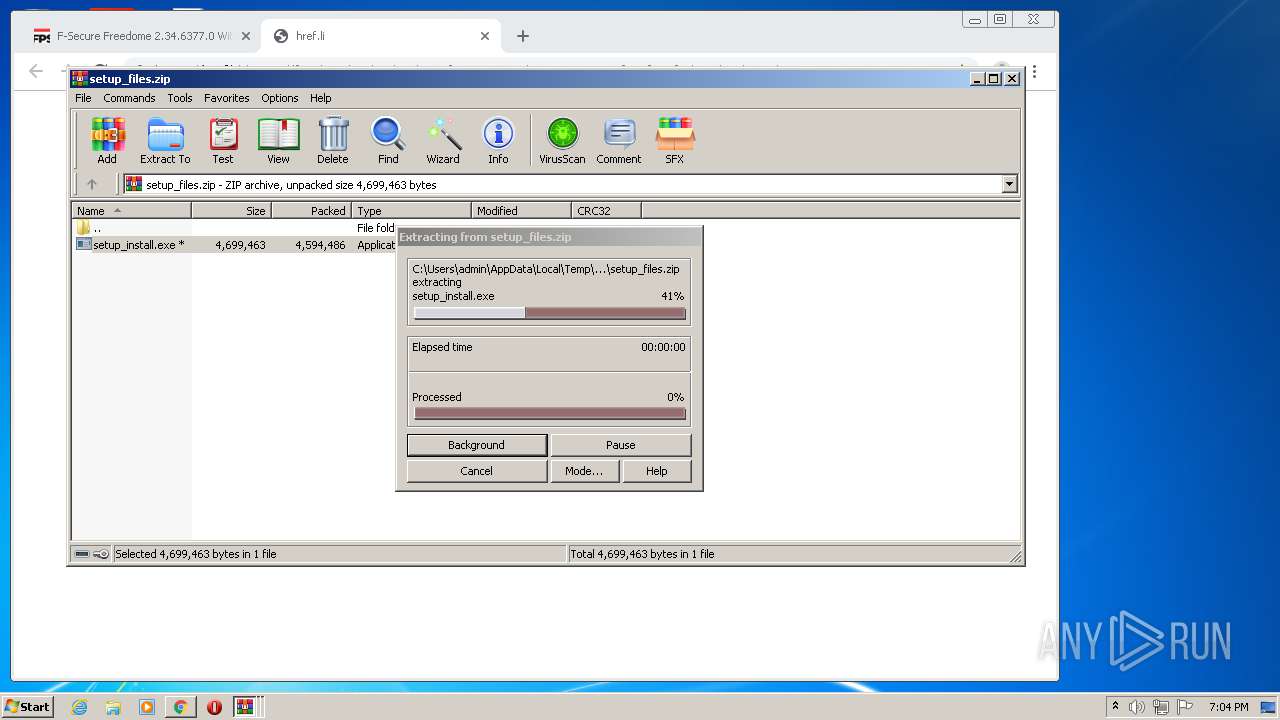The height and width of the screenshot is (720, 1280).
Task: Click the Delete trash can icon
Action: (333, 141)
